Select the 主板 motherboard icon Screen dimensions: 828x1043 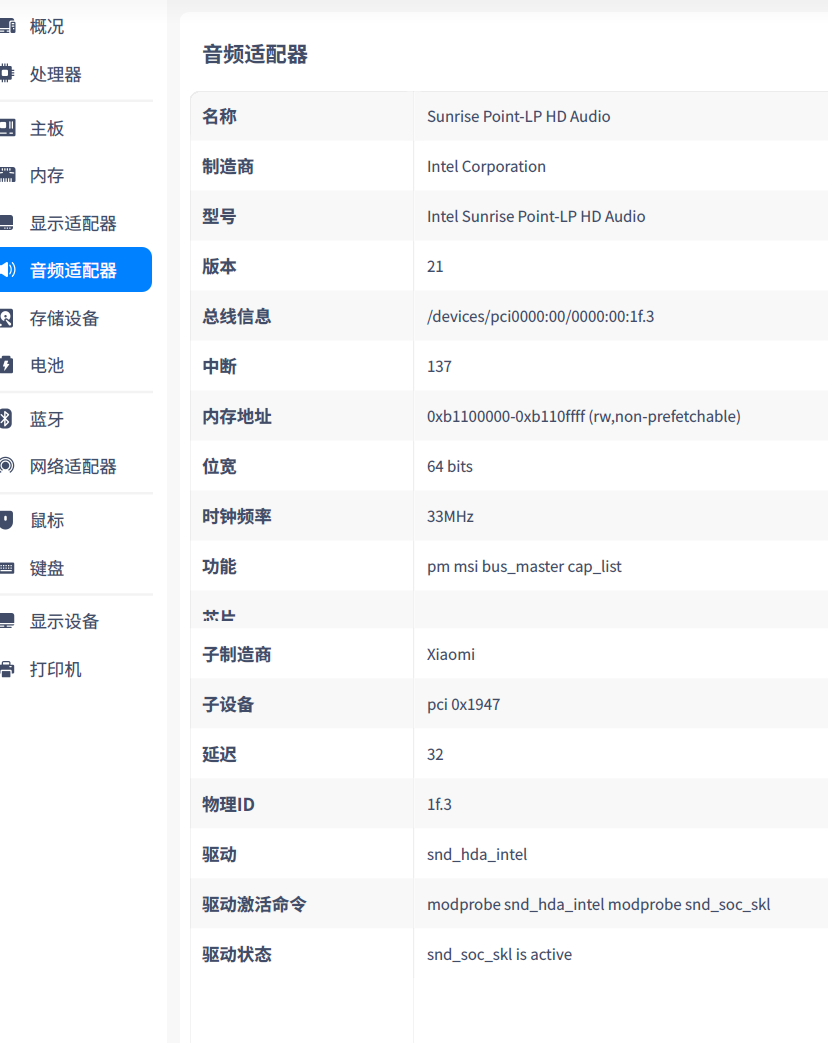pyautogui.click(x=7, y=128)
